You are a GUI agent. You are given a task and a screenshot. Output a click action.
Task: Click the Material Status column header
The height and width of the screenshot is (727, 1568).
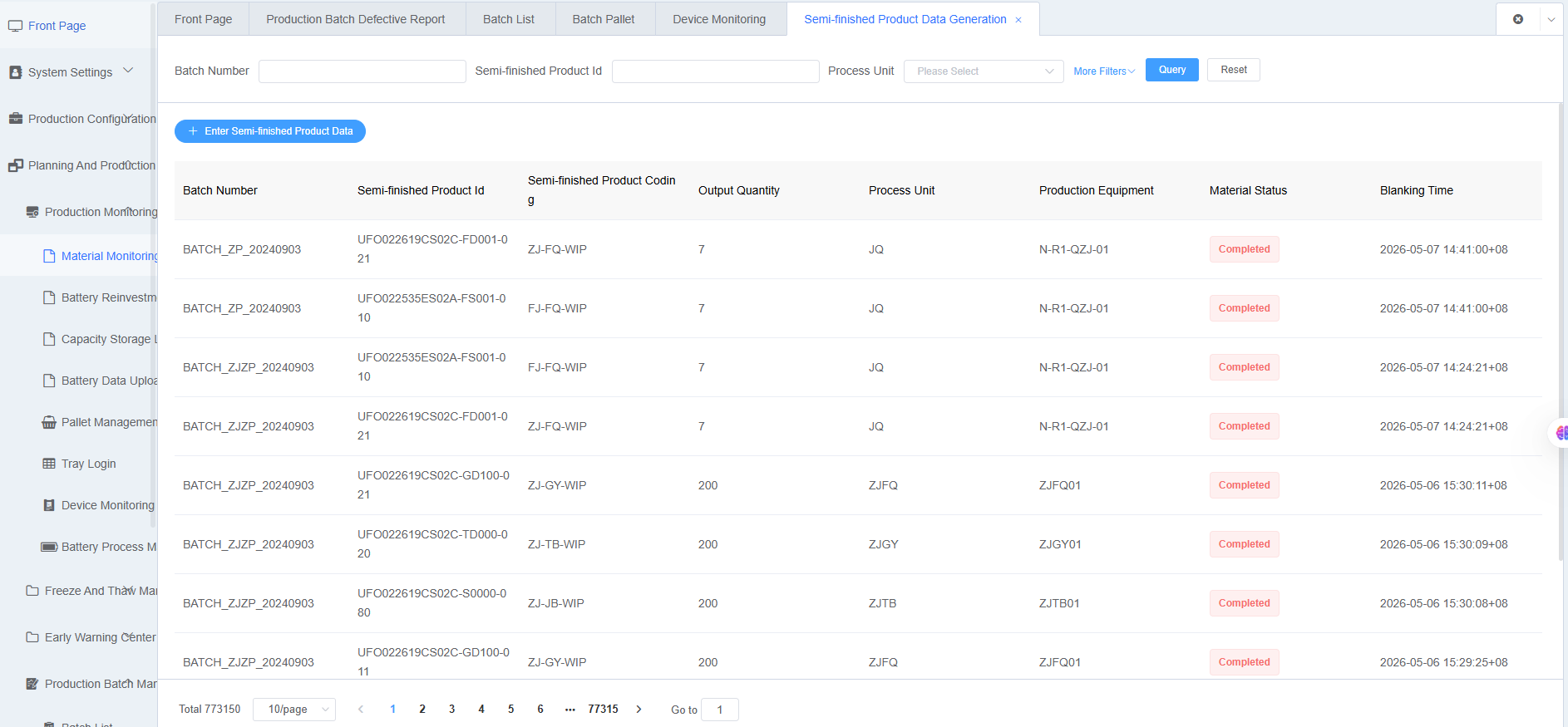[x=1248, y=190]
